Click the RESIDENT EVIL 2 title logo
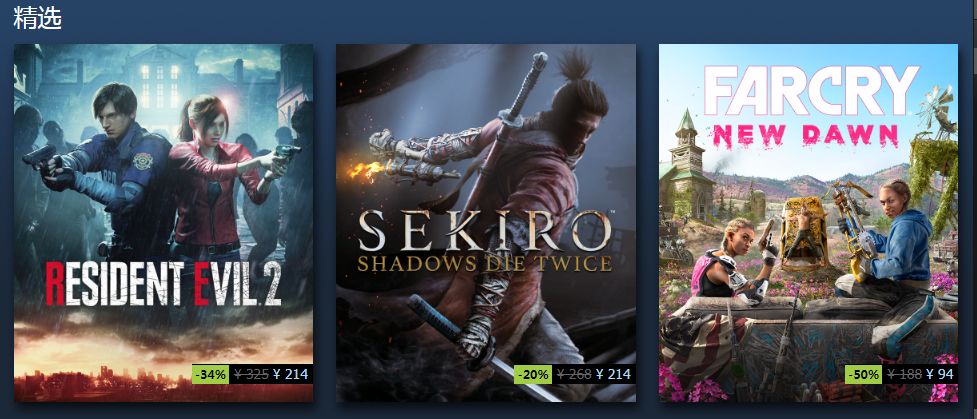 point(163,284)
